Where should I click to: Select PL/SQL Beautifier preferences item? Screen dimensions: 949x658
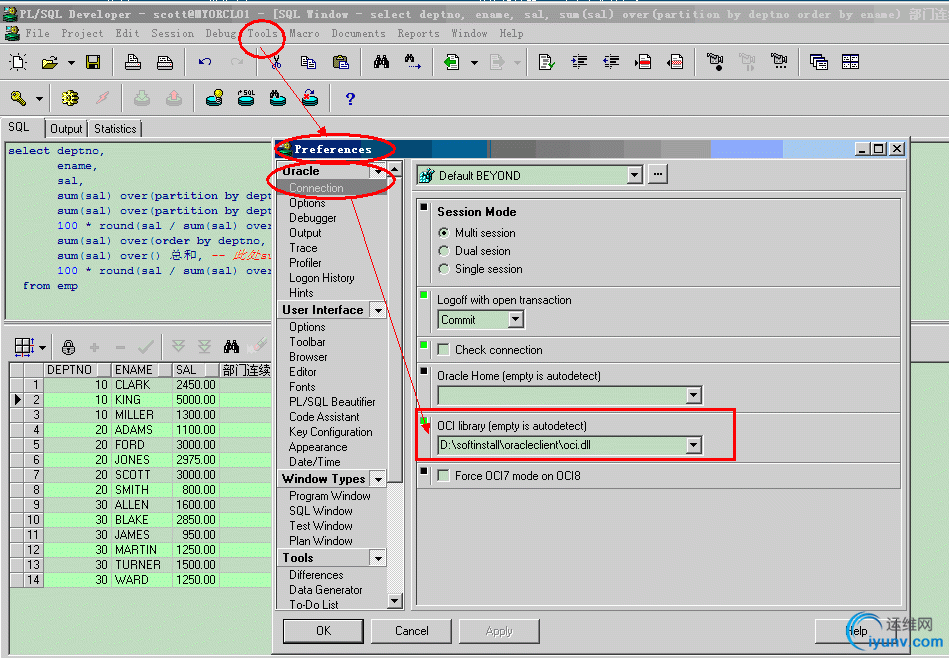(332, 402)
